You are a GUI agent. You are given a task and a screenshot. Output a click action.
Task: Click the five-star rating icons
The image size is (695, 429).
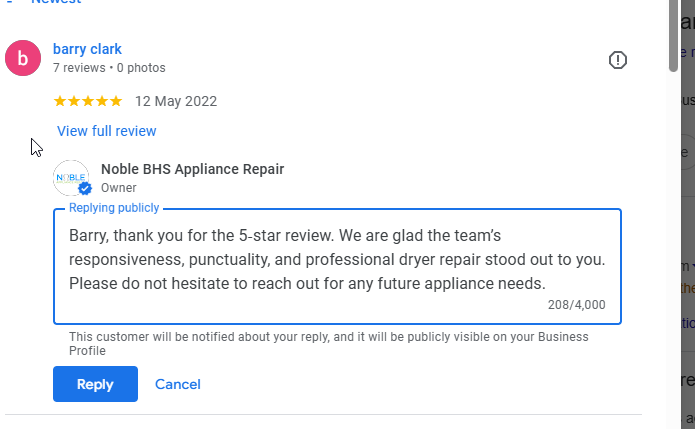[88, 101]
